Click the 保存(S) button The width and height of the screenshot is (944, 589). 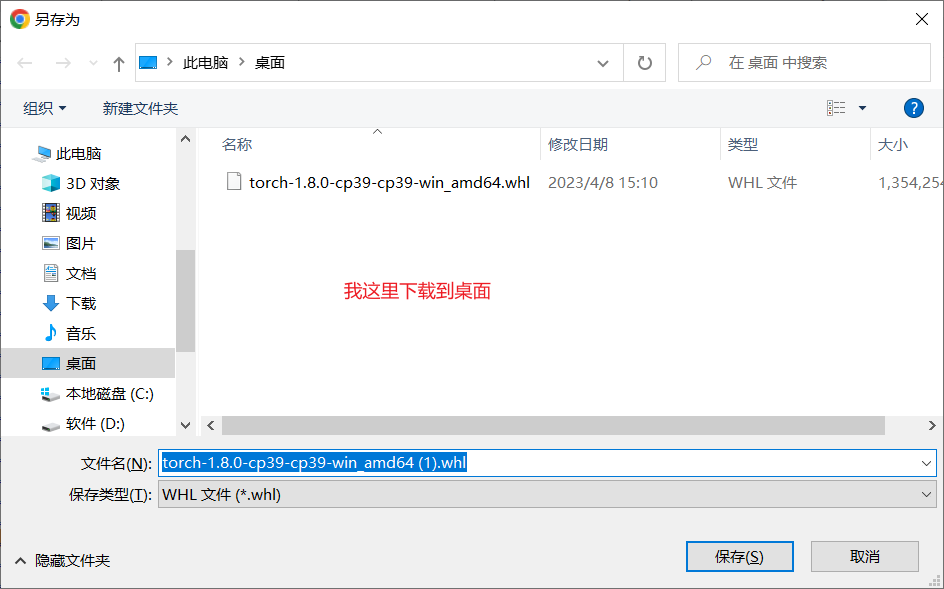739,556
